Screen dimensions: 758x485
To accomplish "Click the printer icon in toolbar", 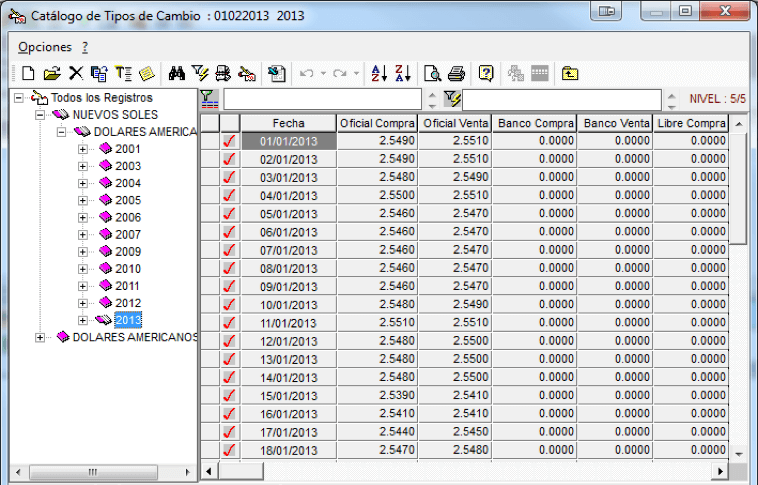I will [x=456, y=73].
